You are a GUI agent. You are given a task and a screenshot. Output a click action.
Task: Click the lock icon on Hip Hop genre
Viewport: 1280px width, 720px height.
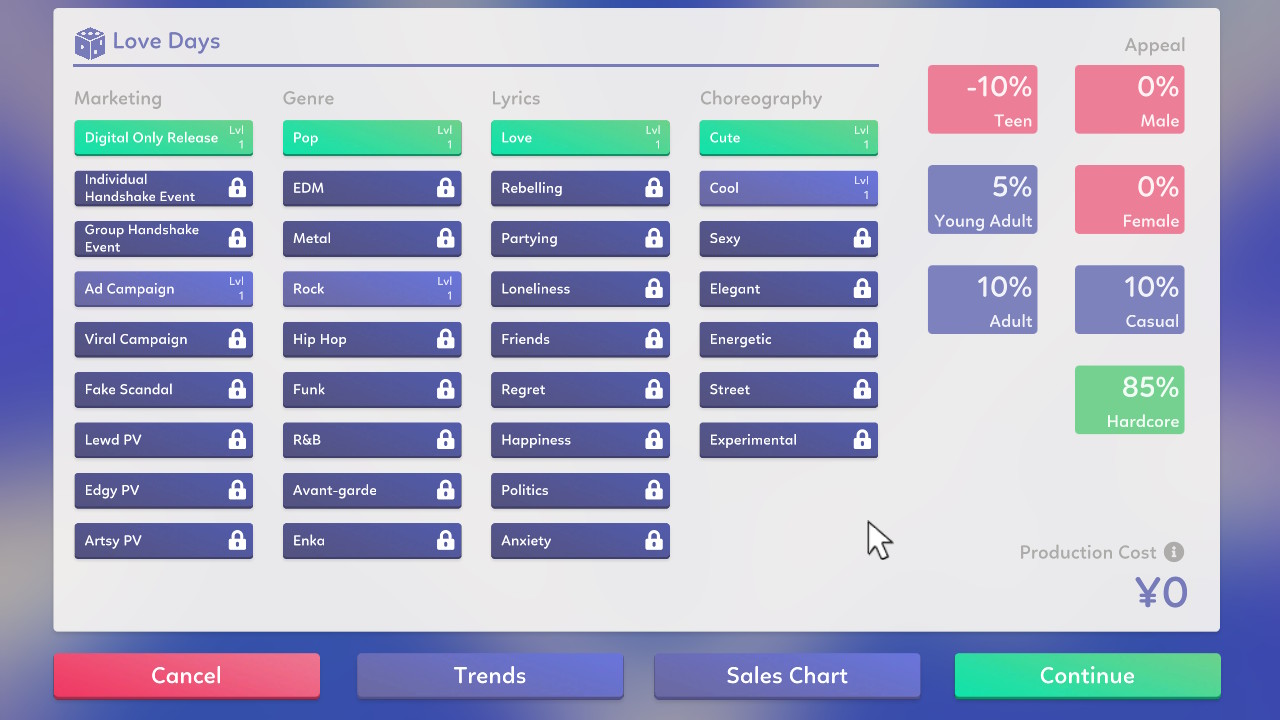pyautogui.click(x=446, y=339)
